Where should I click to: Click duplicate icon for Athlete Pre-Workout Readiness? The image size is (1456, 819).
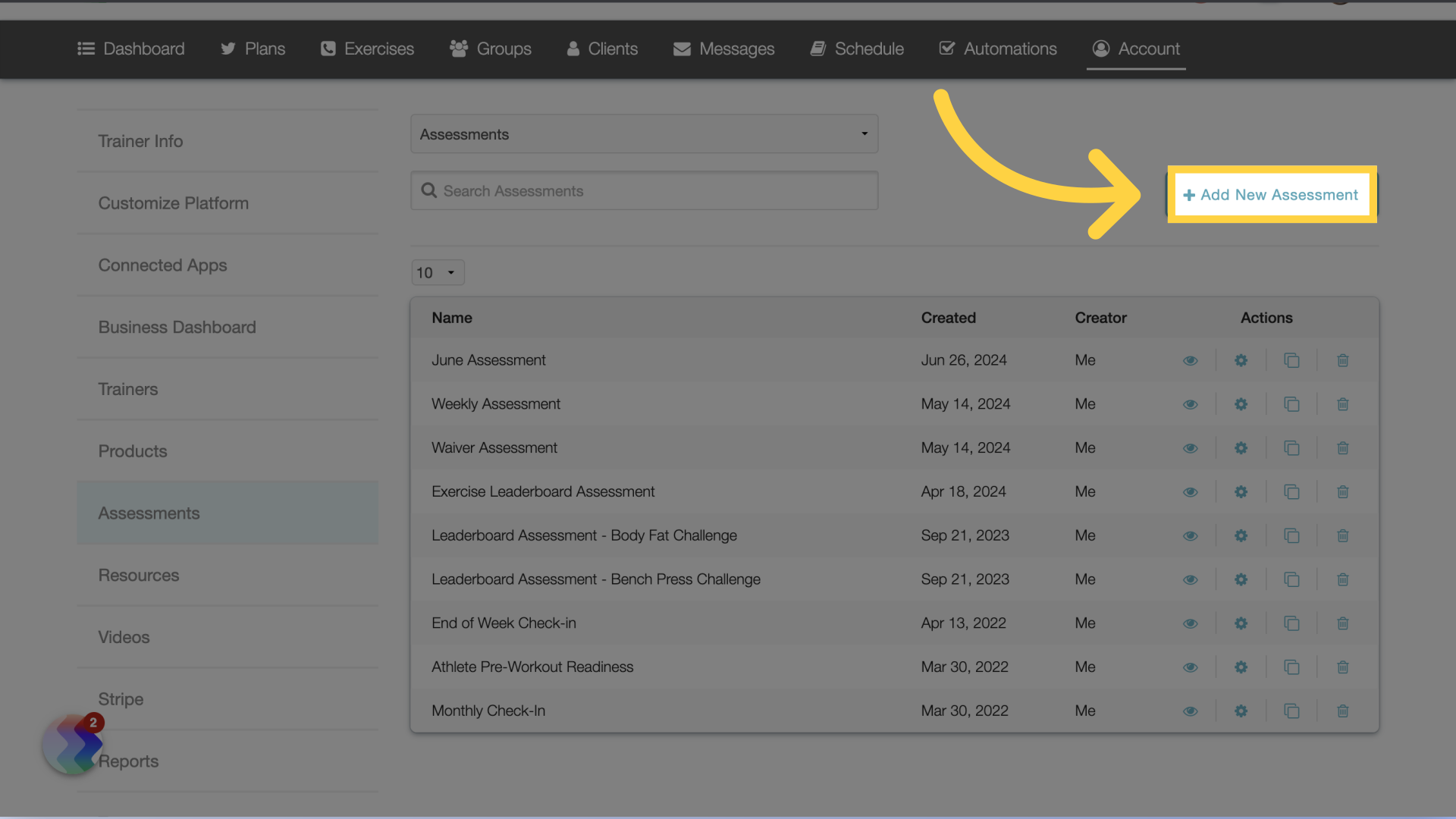[1291, 666]
